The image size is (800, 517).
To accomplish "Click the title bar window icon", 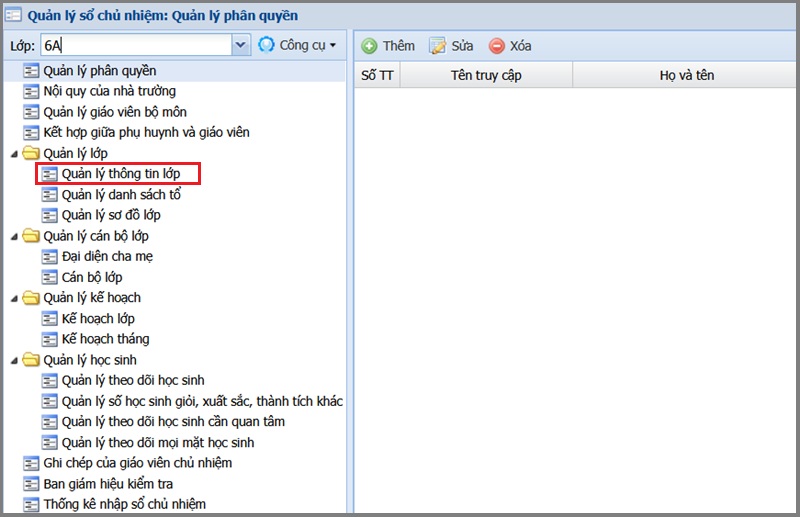I will (13, 15).
